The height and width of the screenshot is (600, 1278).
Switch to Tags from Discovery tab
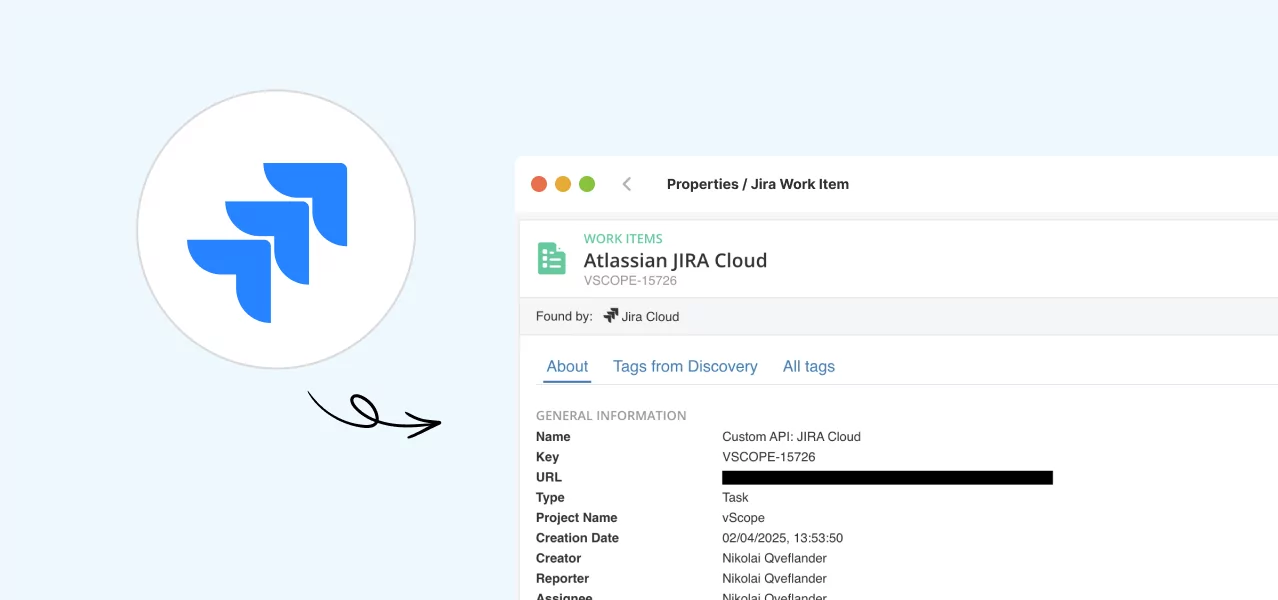pyautogui.click(x=685, y=366)
